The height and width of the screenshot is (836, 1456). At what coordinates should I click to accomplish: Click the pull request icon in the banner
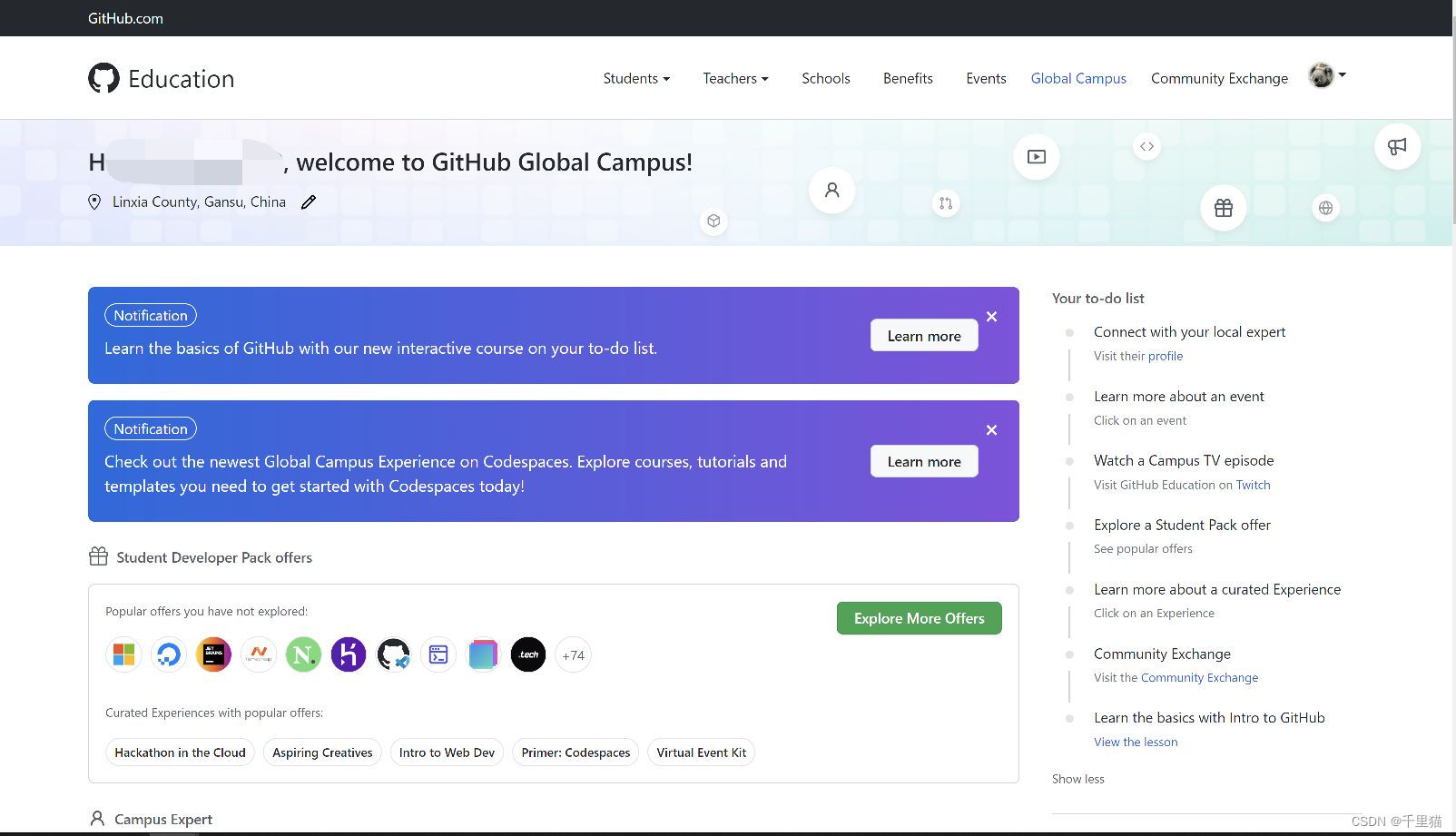pyautogui.click(x=946, y=203)
